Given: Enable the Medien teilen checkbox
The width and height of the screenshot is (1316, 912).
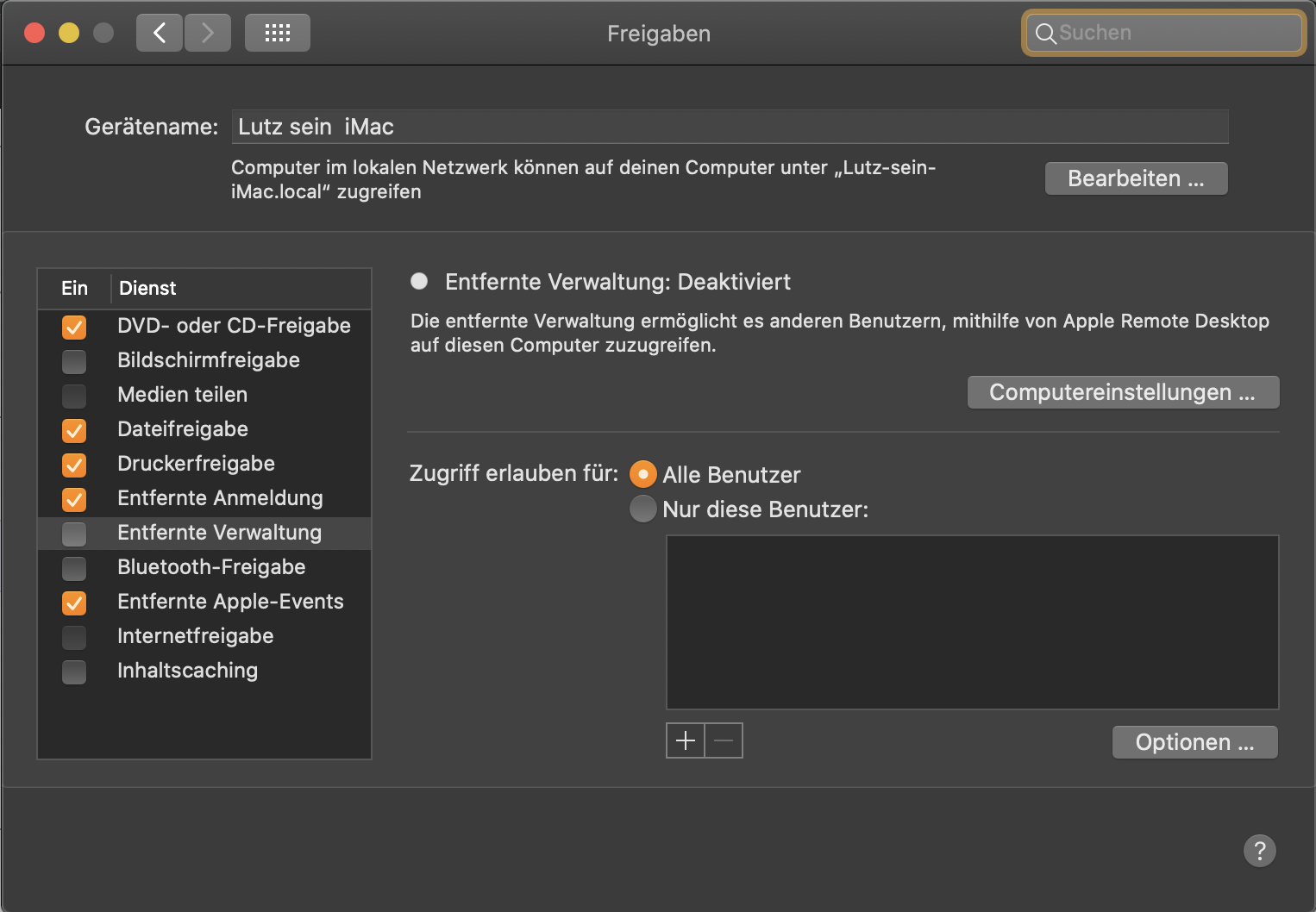Looking at the screenshot, I should [x=74, y=396].
